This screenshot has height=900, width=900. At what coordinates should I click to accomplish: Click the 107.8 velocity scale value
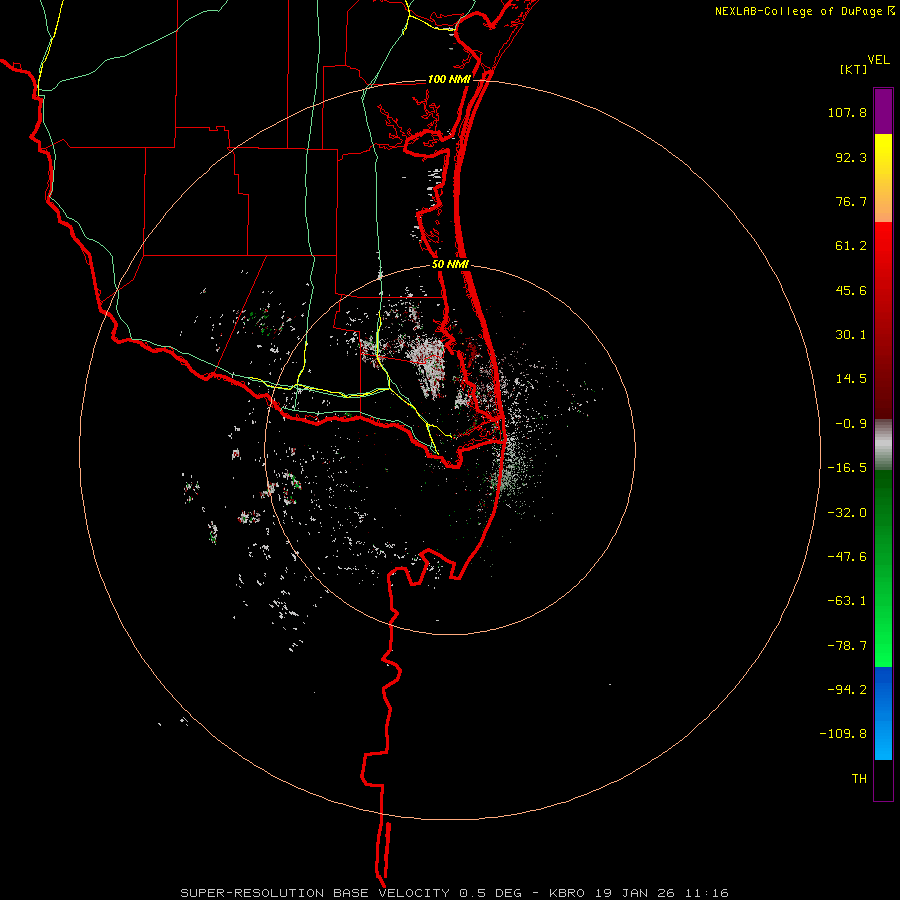click(847, 112)
